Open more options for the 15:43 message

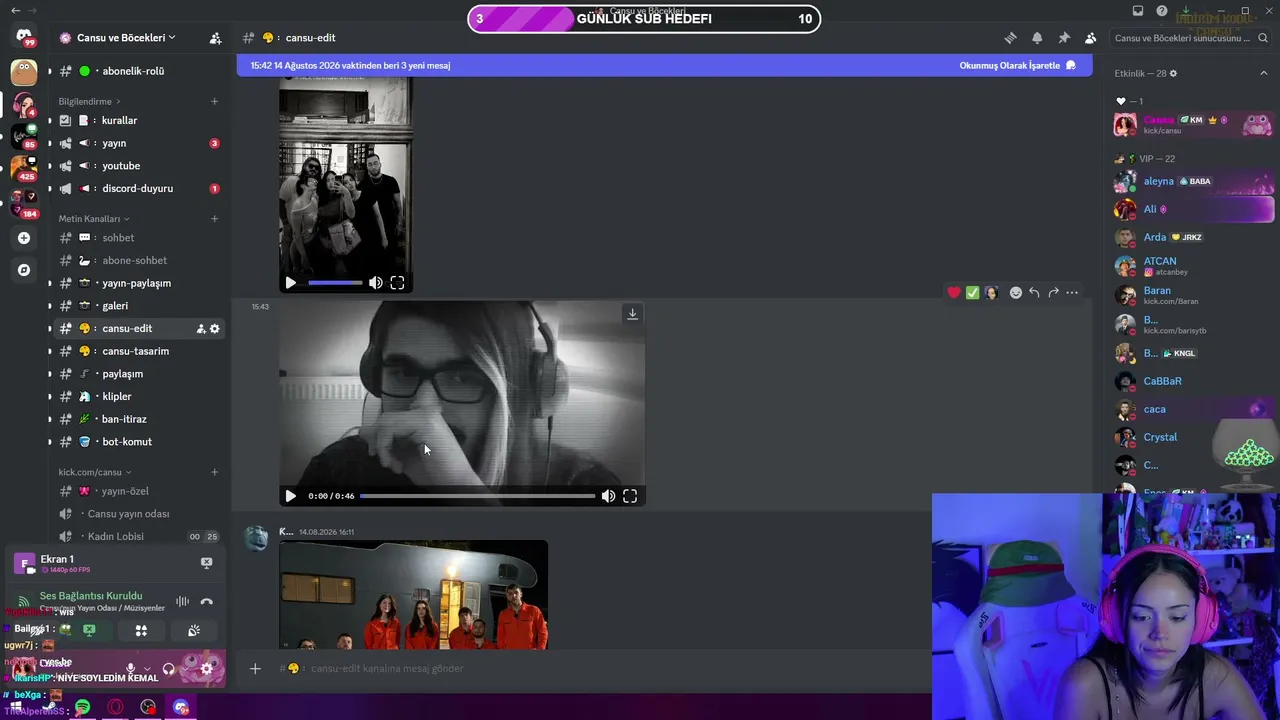1072,293
